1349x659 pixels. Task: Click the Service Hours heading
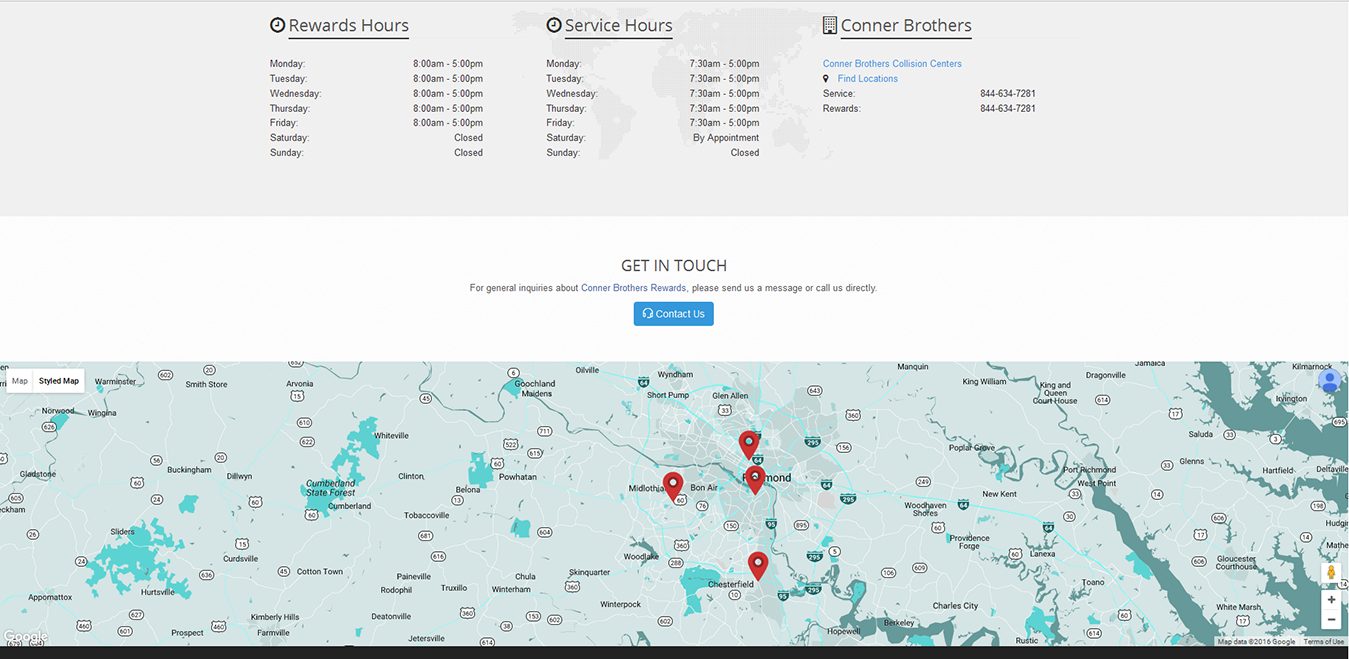click(x=618, y=26)
